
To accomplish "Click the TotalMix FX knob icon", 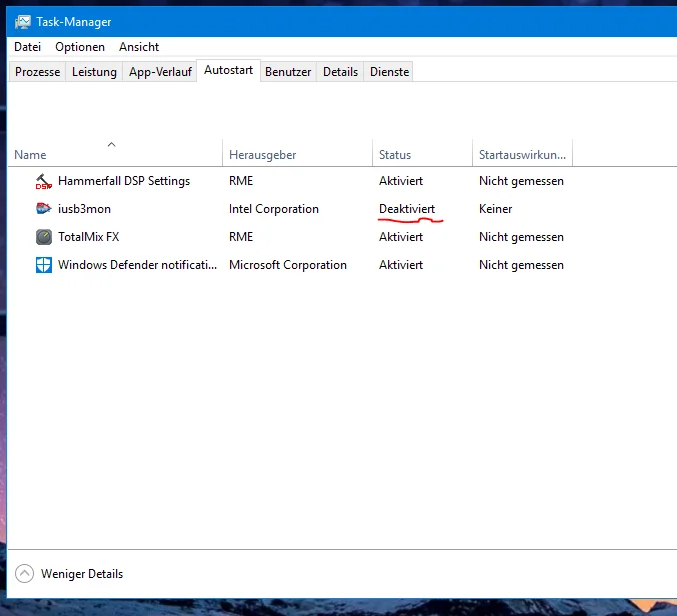I will click(x=44, y=237).
